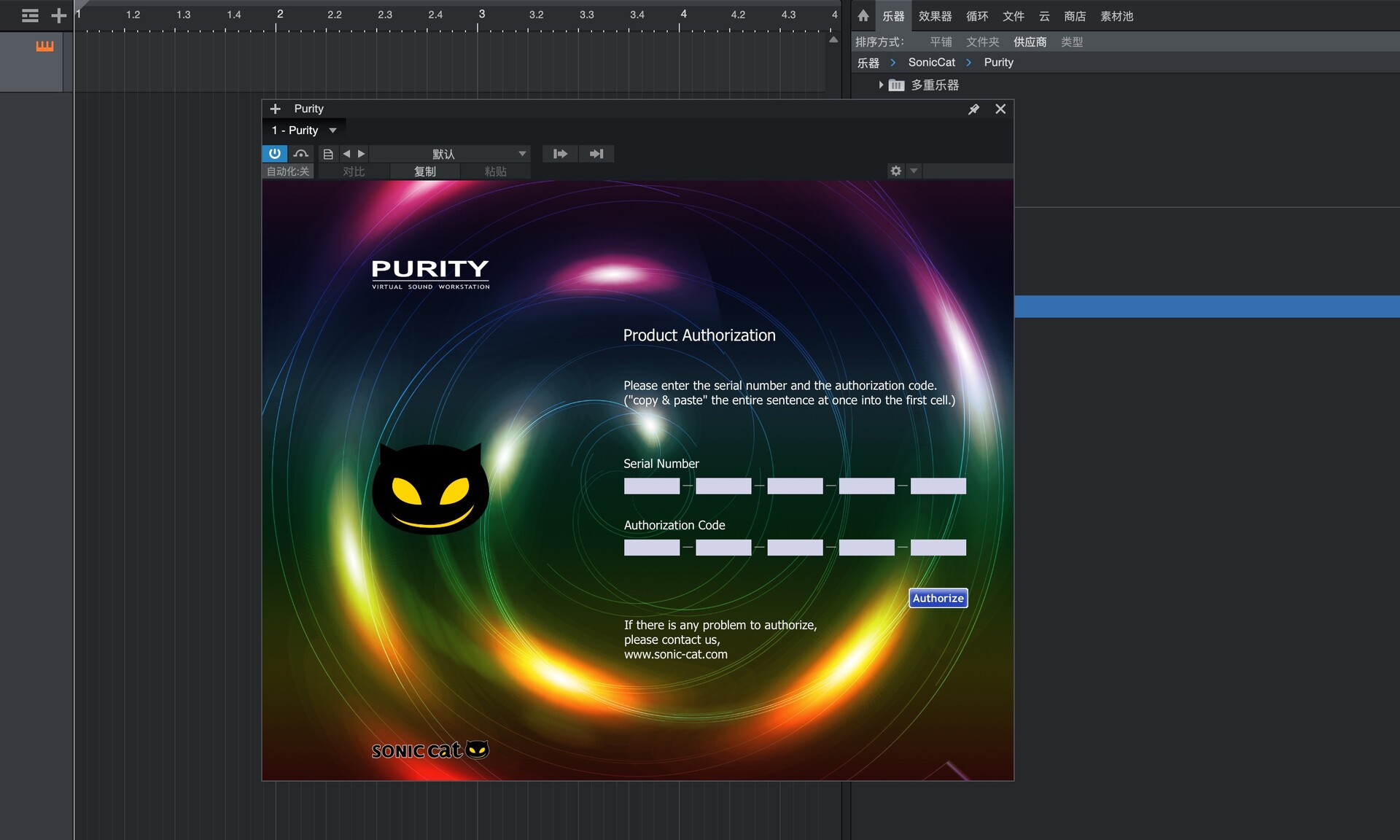Pin the Purity plugin window
Image resolution: width=1400 pixels, height=840 pixels.
click(973, 109)
